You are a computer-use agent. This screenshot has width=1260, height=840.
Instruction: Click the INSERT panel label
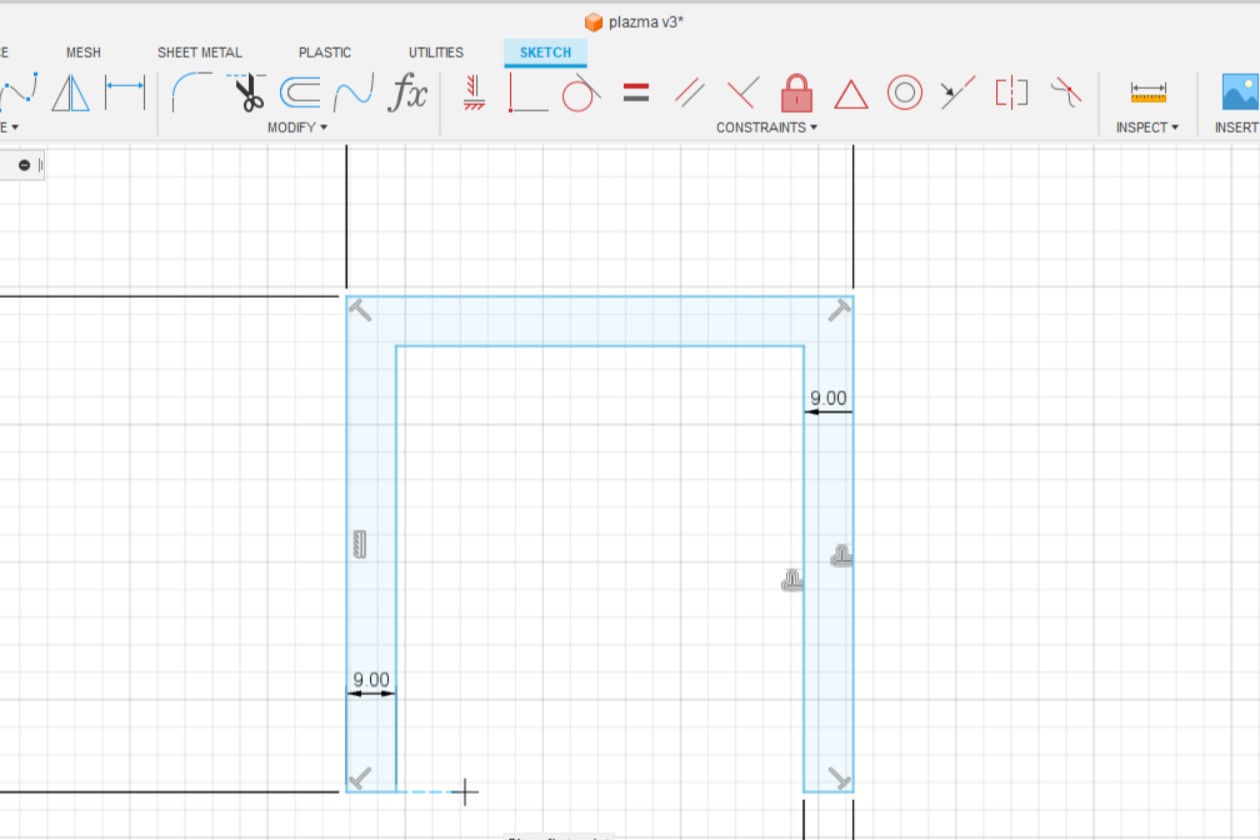[1237, 127]
